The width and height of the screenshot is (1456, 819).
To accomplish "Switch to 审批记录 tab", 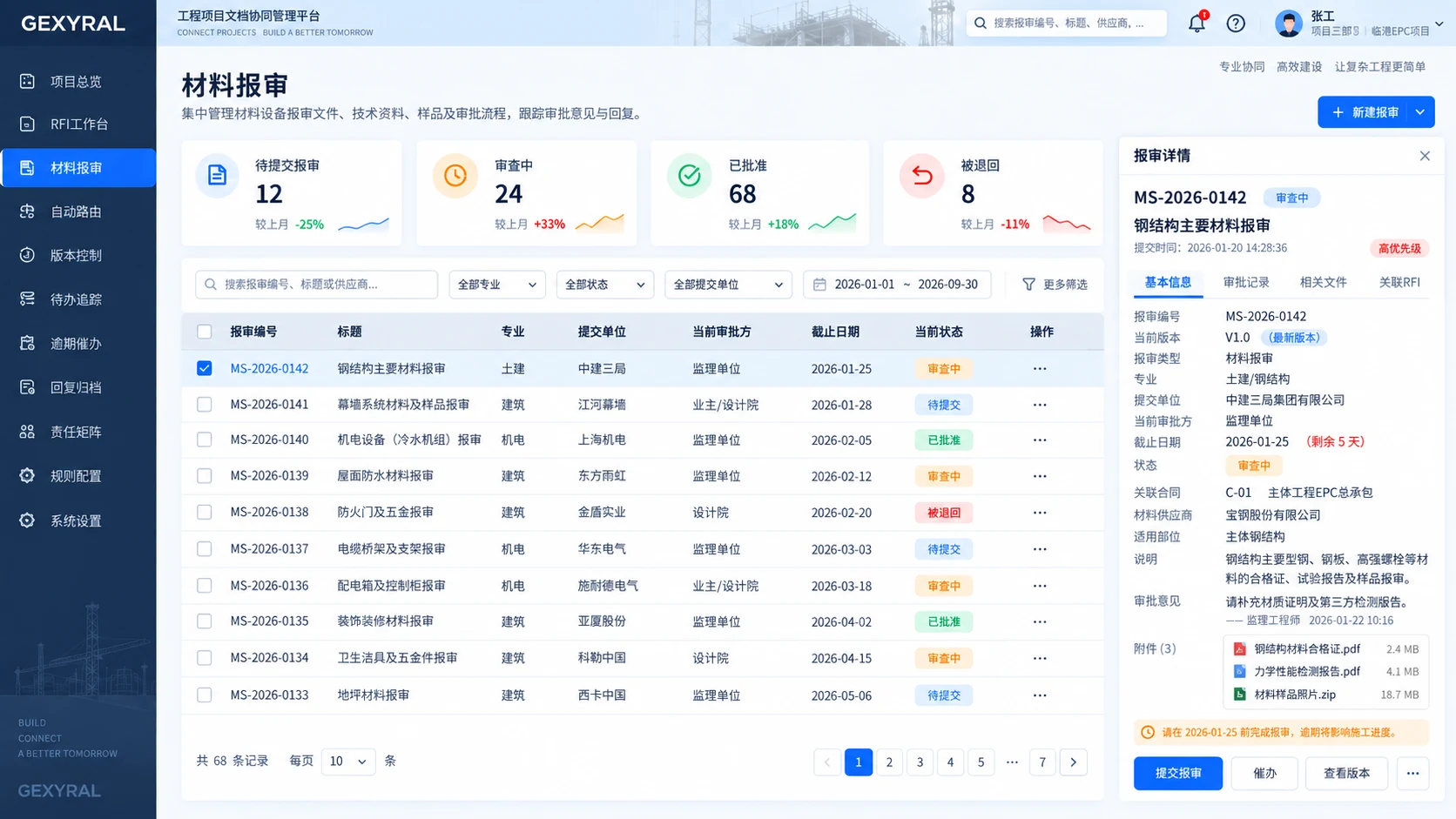I will (x=1246, y=282).
